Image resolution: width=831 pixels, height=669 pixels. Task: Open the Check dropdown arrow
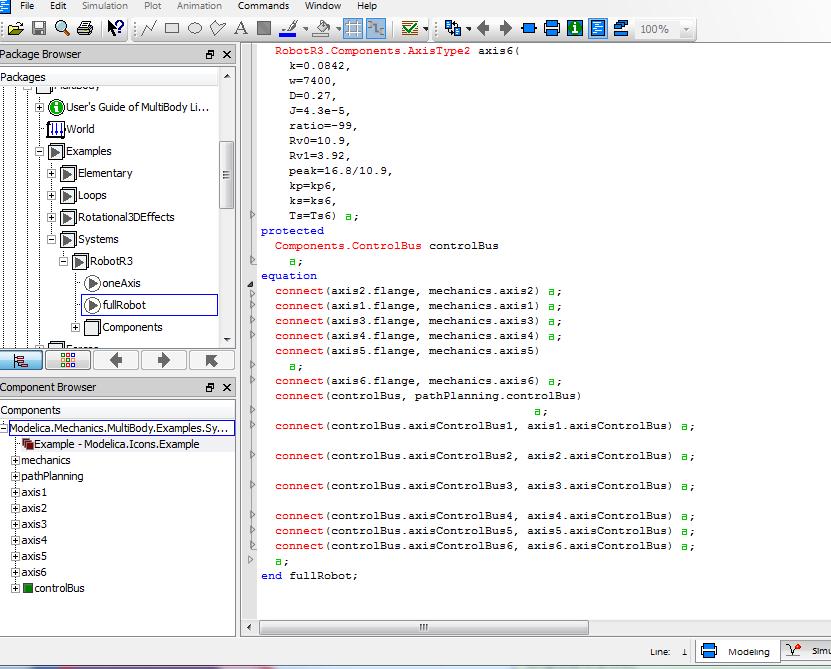pyautogui.click(x=426, y=29)
